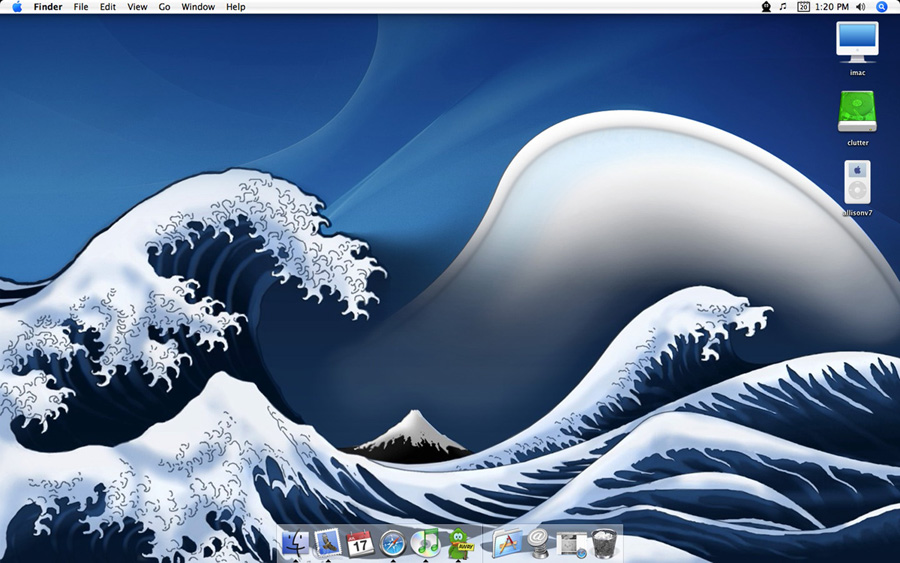Open the Applications folder in the Dock
Screen dimensions: 900x563
507,543
